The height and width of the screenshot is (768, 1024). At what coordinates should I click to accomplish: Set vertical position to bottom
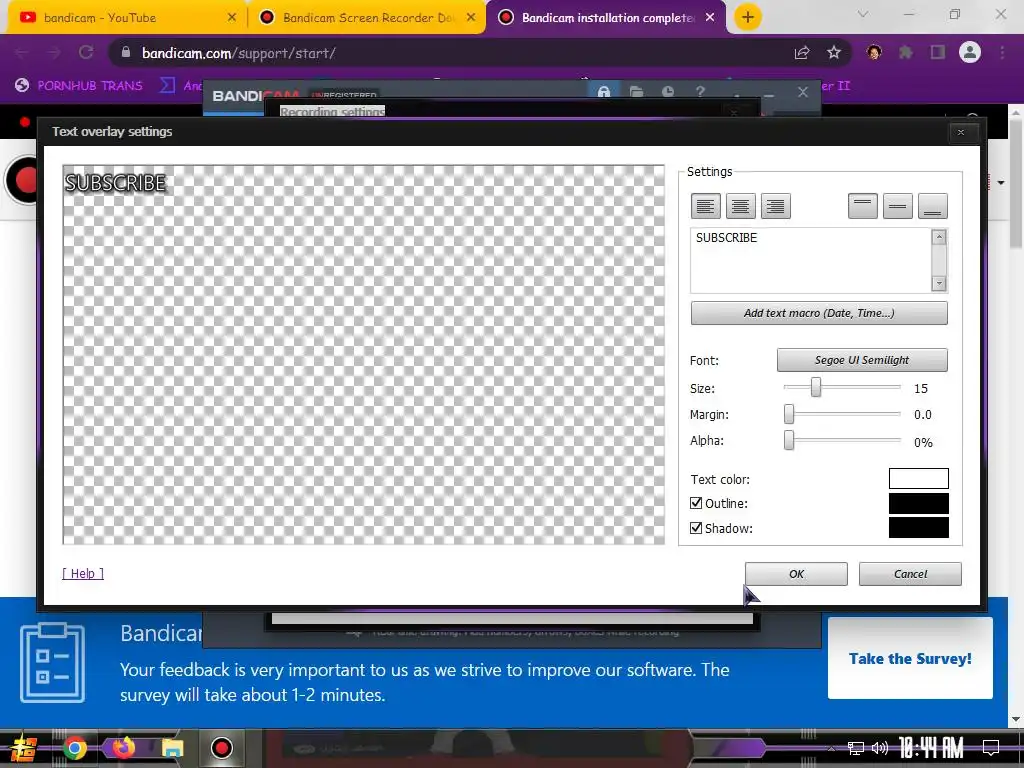tap(933, 206)
